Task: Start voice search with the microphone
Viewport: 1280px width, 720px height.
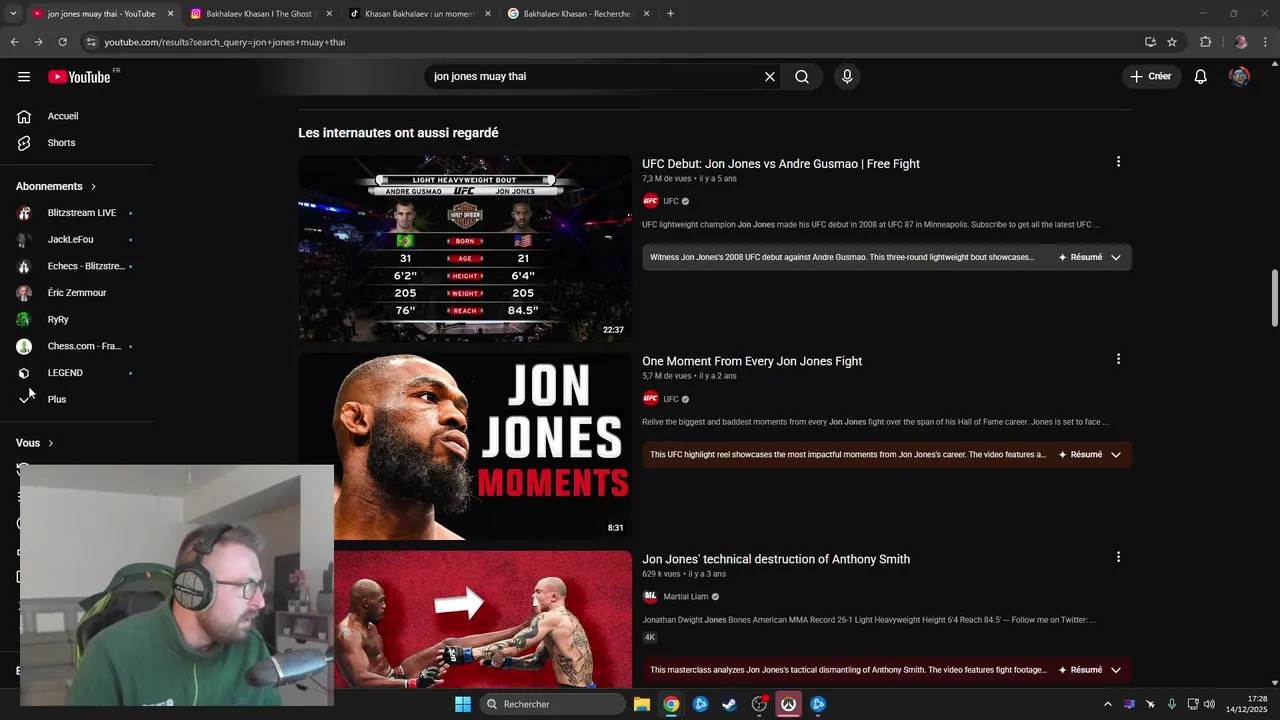Action: (x=847, y=77)
